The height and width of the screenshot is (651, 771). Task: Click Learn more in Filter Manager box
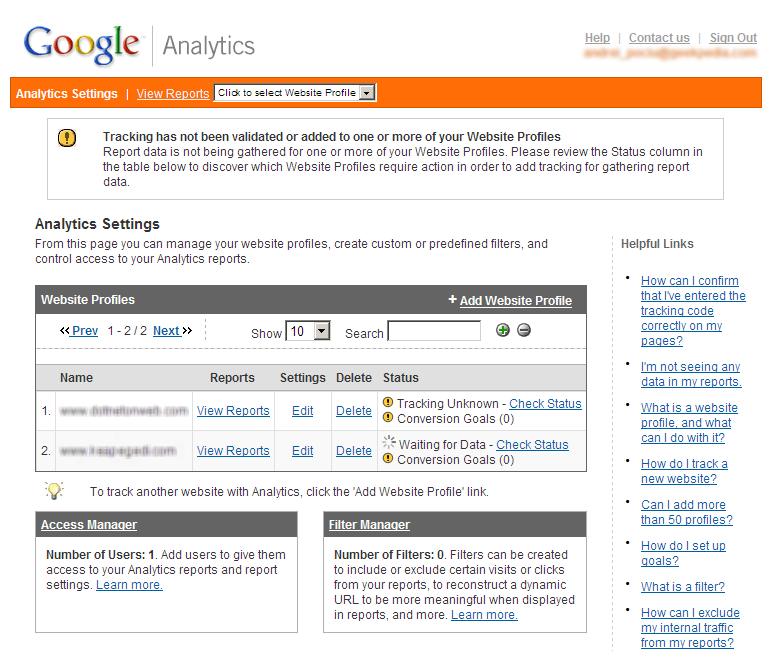484,615
